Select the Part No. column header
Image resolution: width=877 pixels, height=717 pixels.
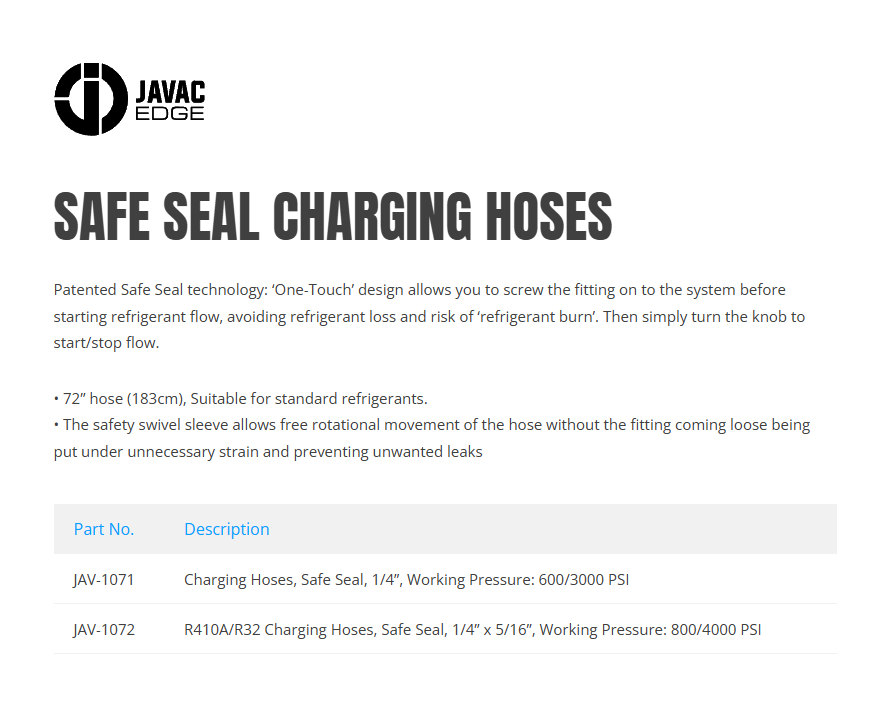(104, 529)
